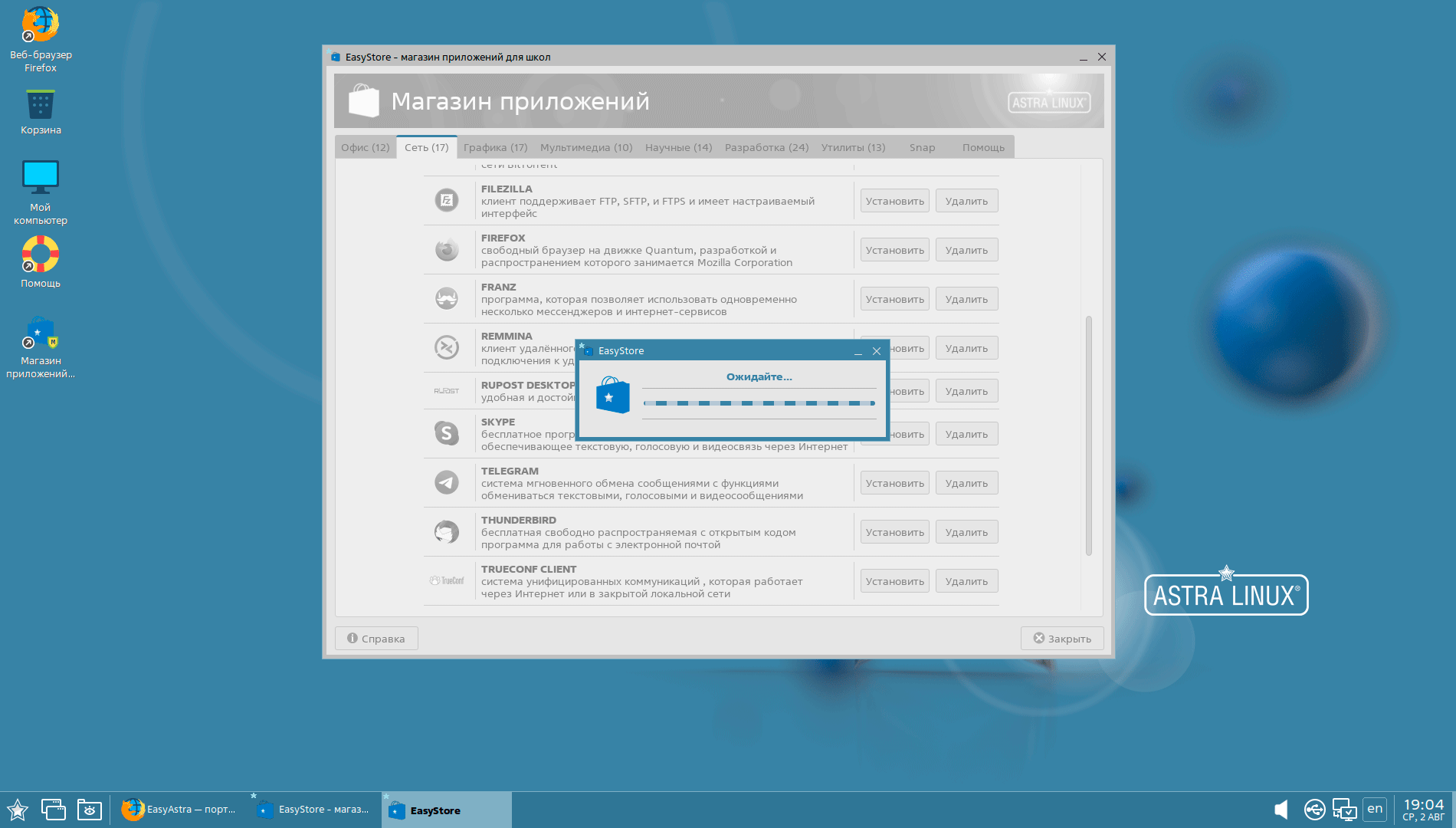Viewport: 1456px width, 828px height.
Task: Open the file manager taskbar icon
Action: click(x=90, y=810)
